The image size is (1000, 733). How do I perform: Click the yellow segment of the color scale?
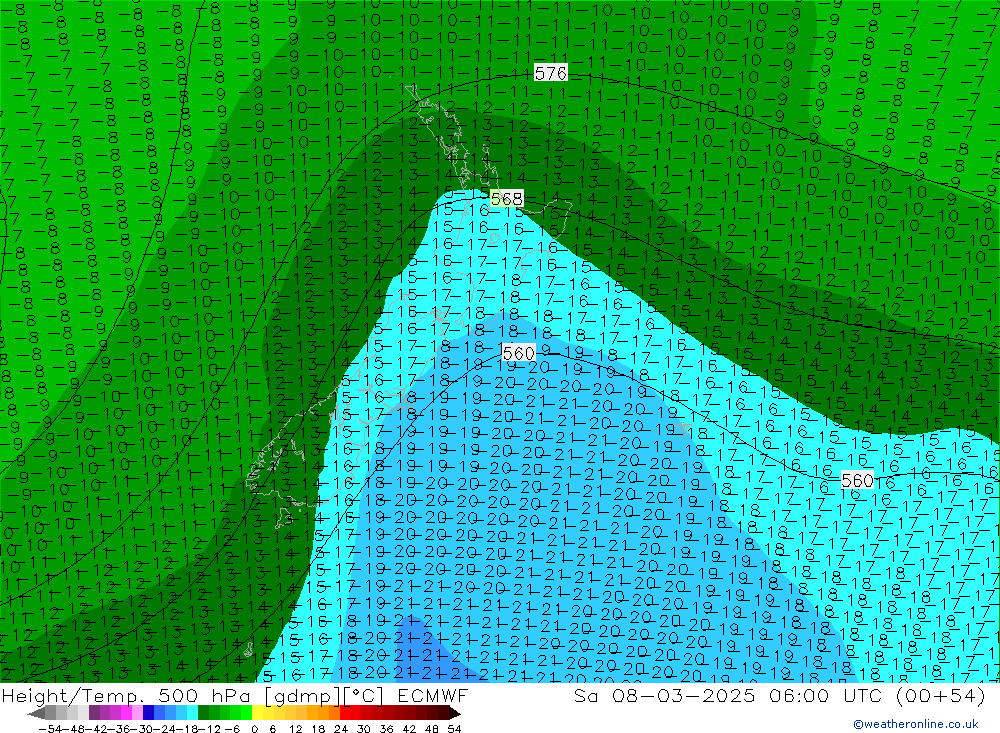click(x=257, y=713)
